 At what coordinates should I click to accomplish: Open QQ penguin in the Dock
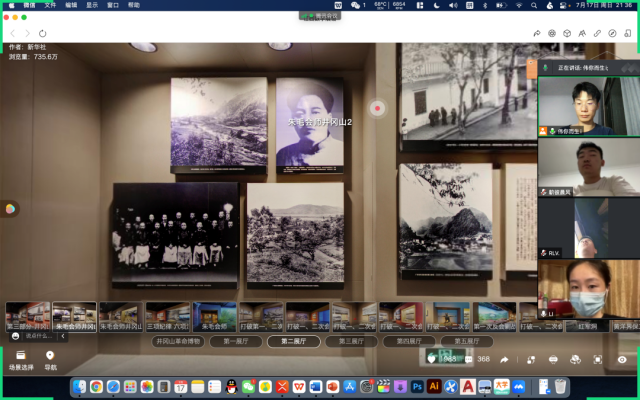pos(231,386)
